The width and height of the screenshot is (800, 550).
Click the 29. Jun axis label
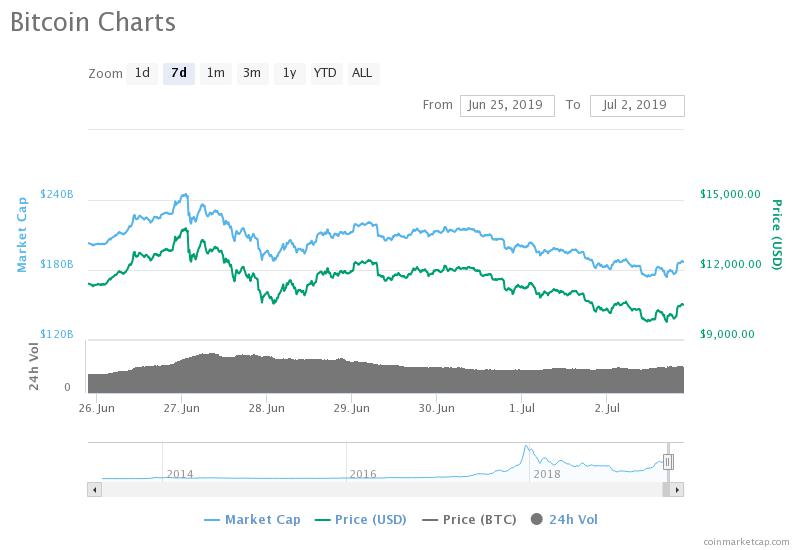pyautogui.click(x=352, y=409)
